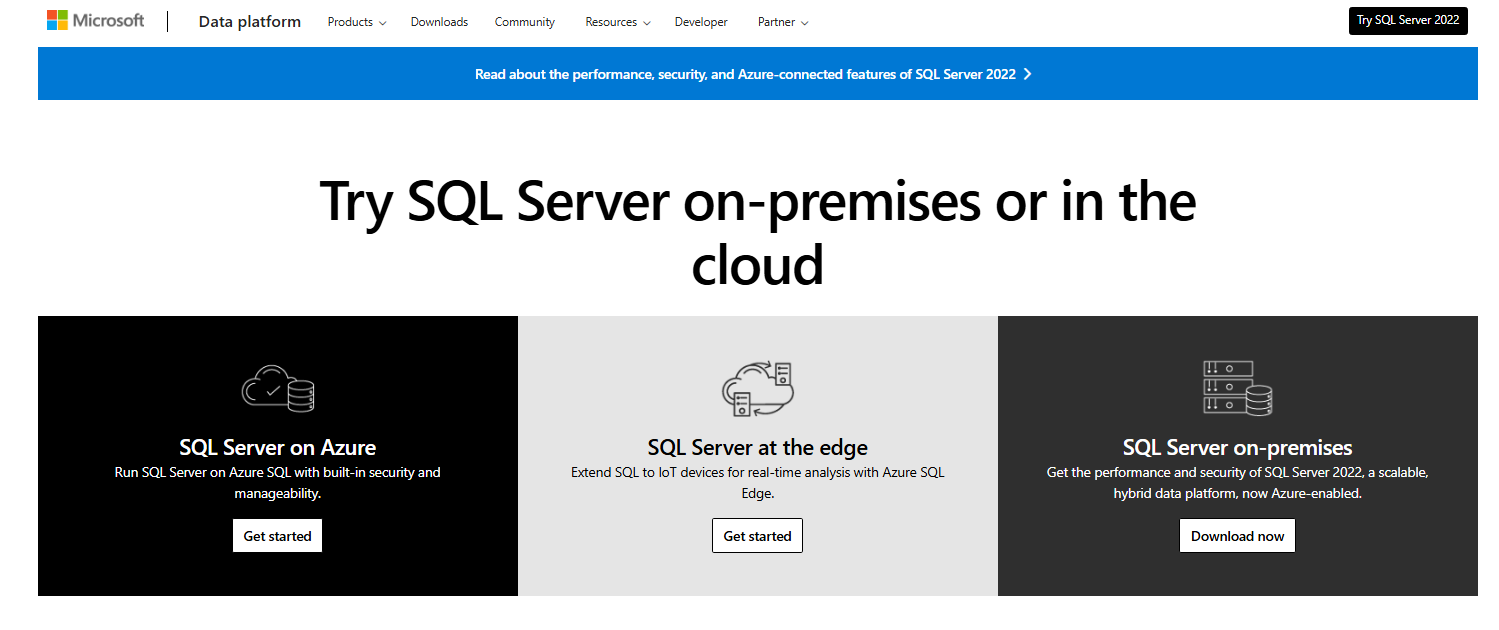Click the SQL Server at the edge icon

pos(757,389)
